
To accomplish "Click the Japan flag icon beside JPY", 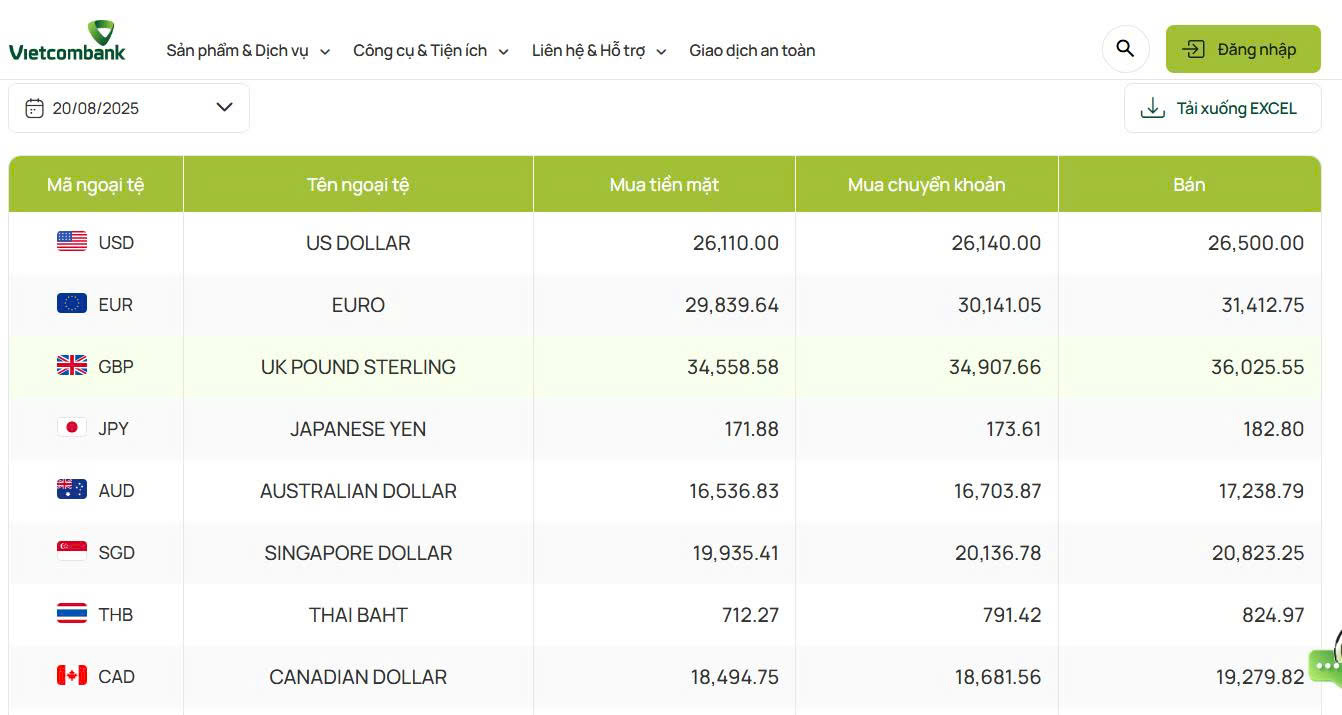I will pos(71,428).
